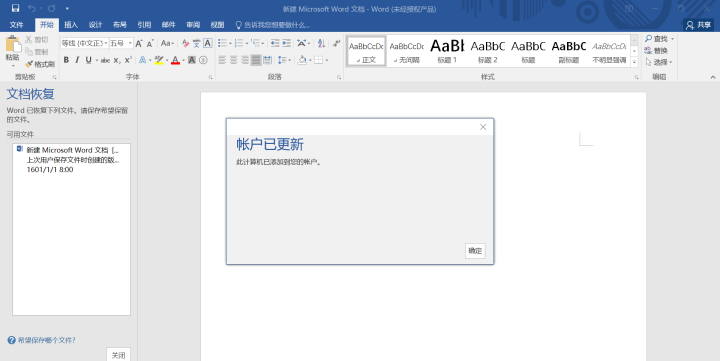
Task: Click the Increase Indent icon
Action: click(x=287, y=43)
